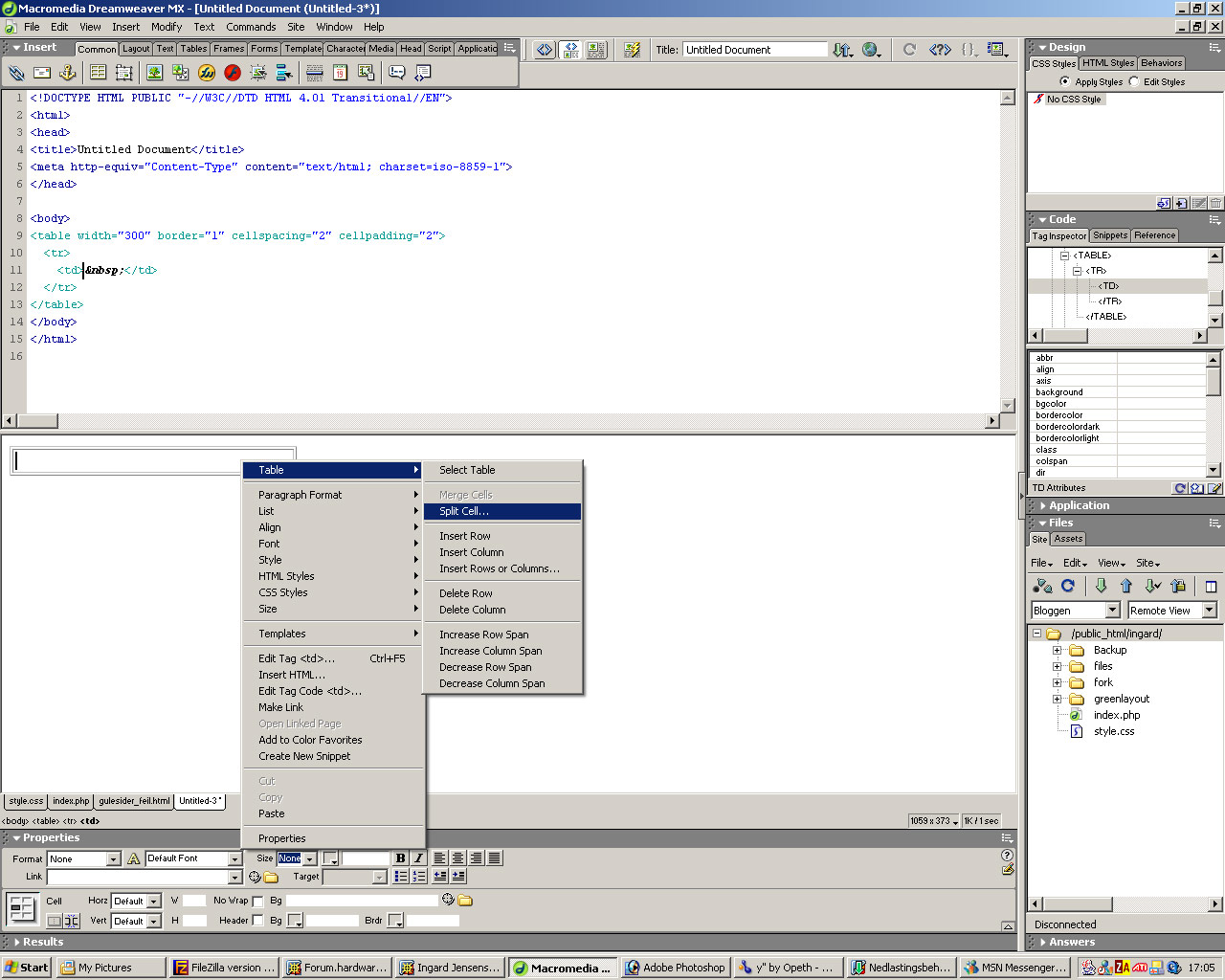This screenshot has height=980, width=1225.
Task: Open the Snippets tab
Action: click(1110, 235)
